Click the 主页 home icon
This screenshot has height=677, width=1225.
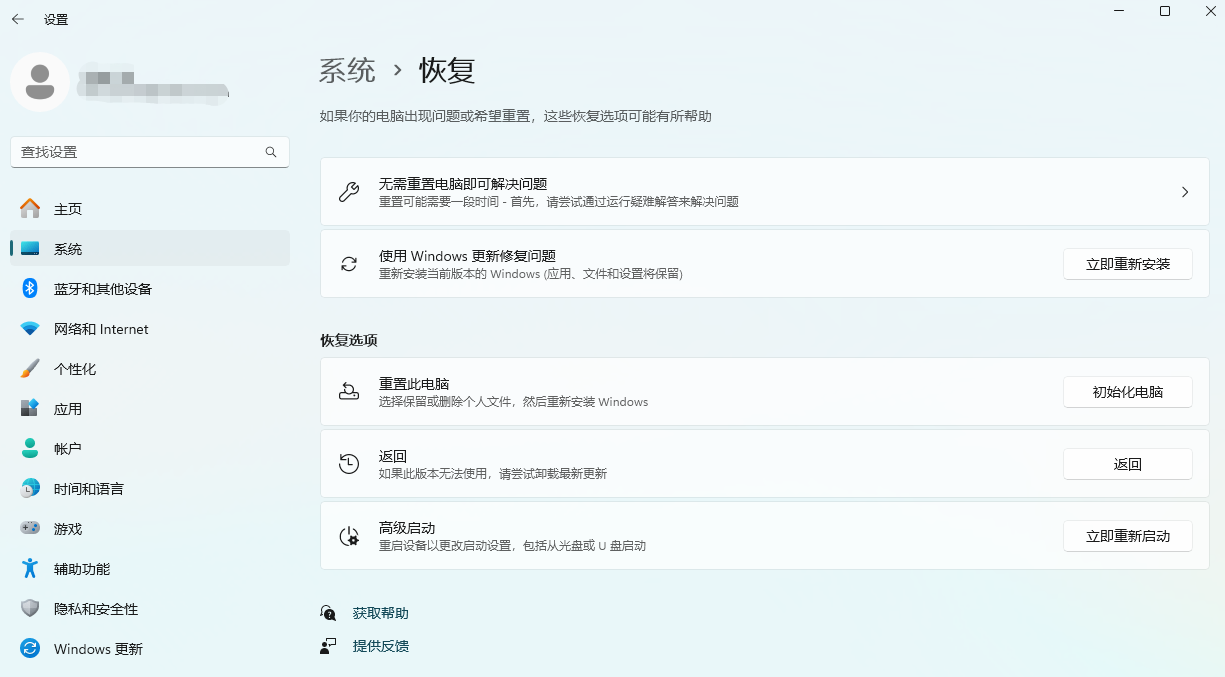[30, 209]
